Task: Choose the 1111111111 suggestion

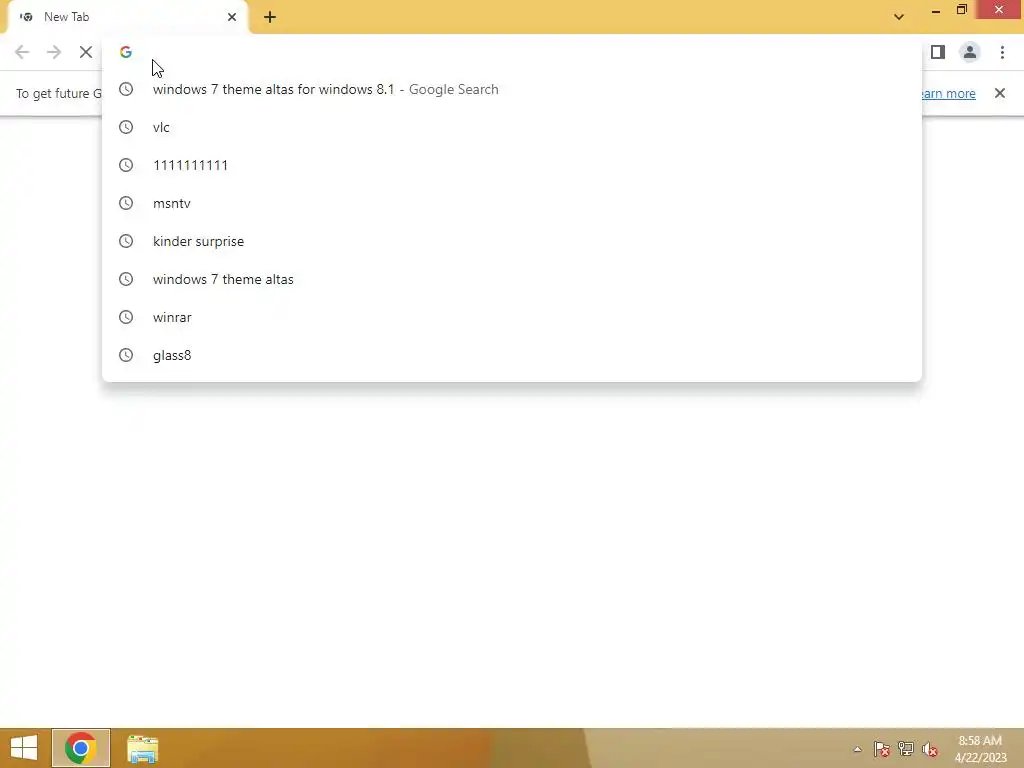Action: (512, 165)
